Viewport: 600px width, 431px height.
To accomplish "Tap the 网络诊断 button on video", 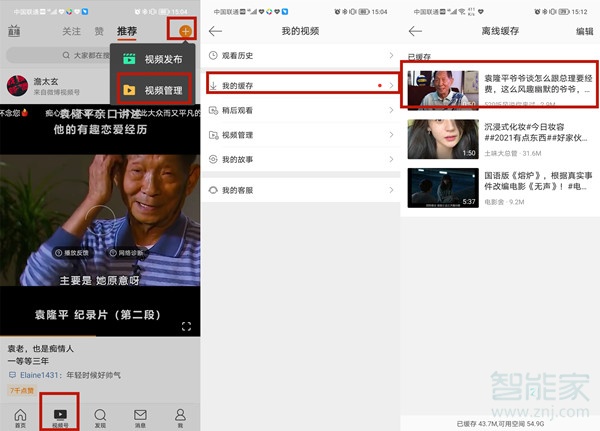I will 126,253.
